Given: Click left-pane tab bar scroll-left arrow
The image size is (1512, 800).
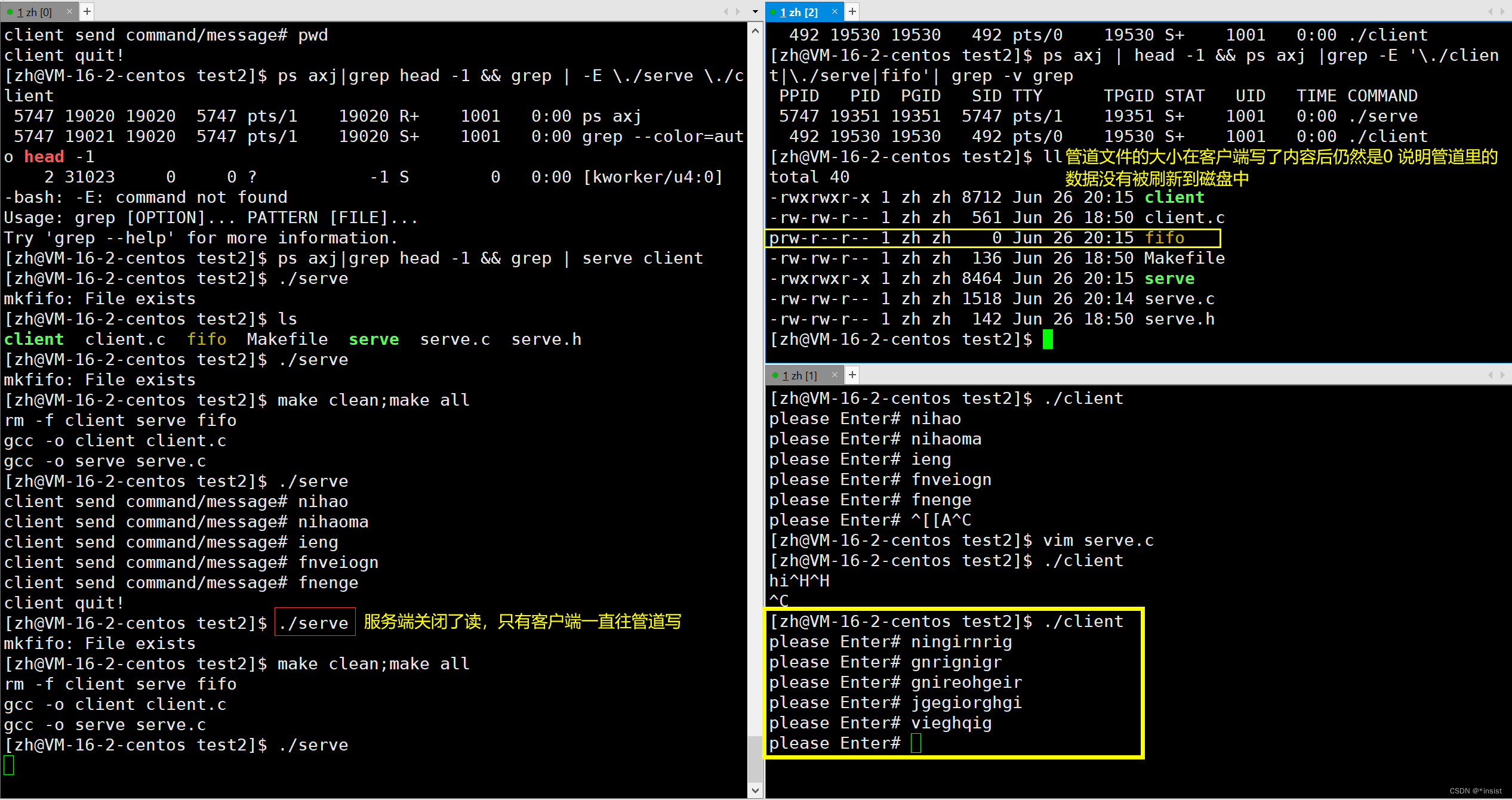Looking at the screenshot, I should click(726, 11).
